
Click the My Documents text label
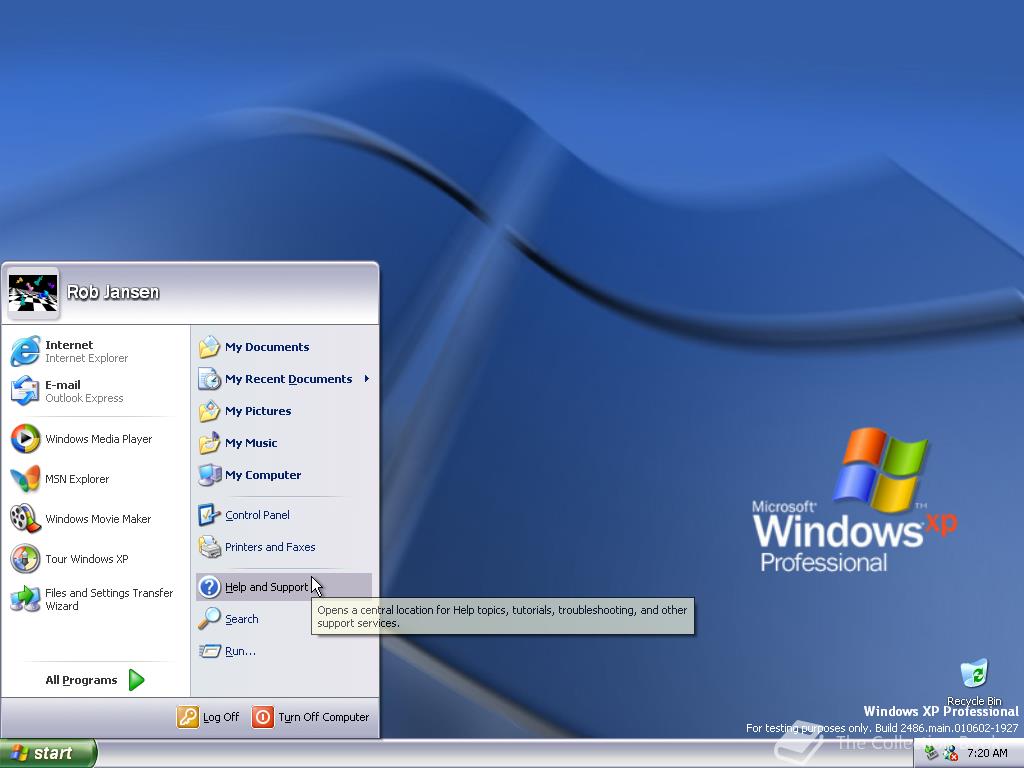pos(267,347)
